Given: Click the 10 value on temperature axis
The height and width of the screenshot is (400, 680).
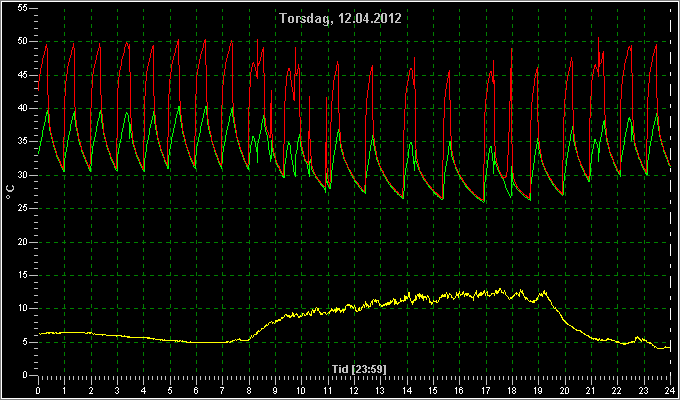Looking at the screenshot, I should pyautogui.click(x=23, y=309).
